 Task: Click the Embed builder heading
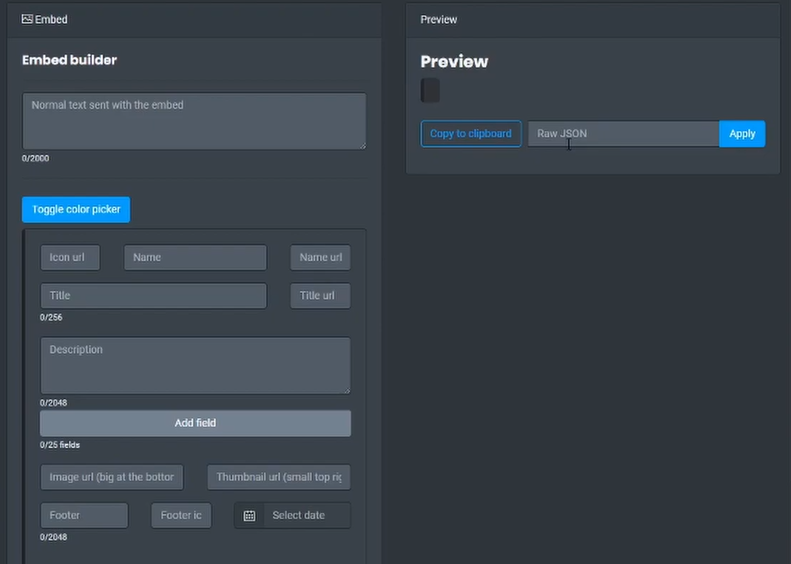70,60
